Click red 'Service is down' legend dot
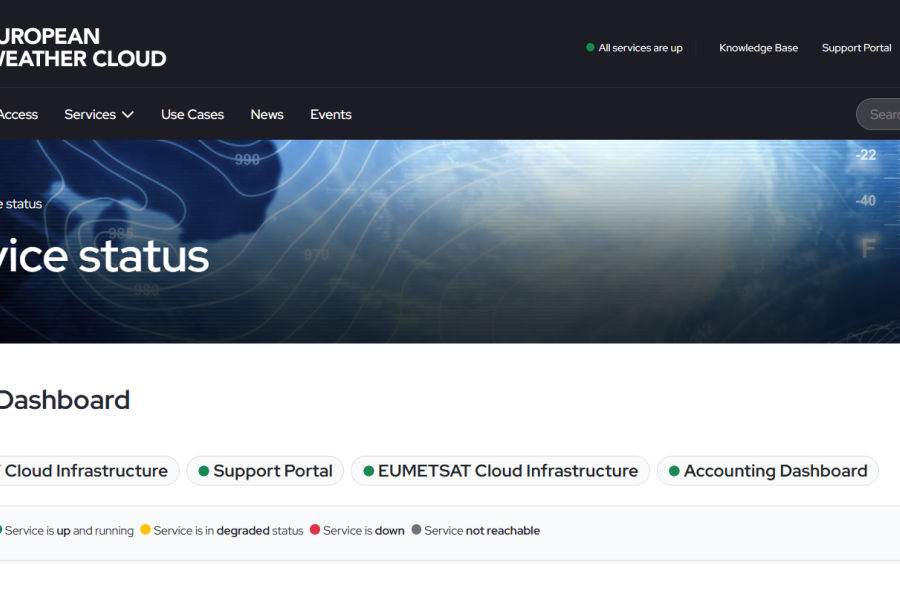The image size is (900, 600). pos(315,529)
